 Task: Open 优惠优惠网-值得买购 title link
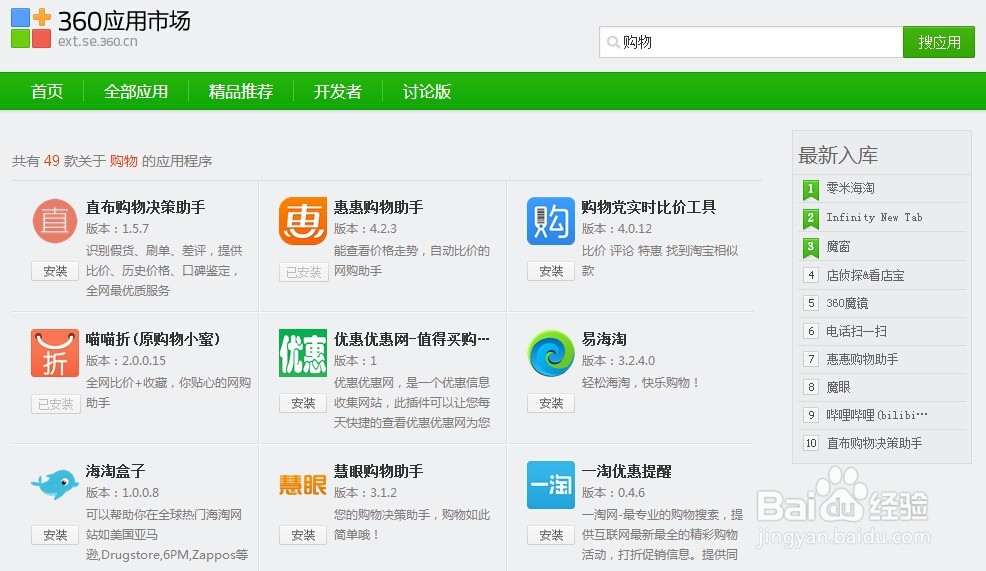[x=411, y=339]
